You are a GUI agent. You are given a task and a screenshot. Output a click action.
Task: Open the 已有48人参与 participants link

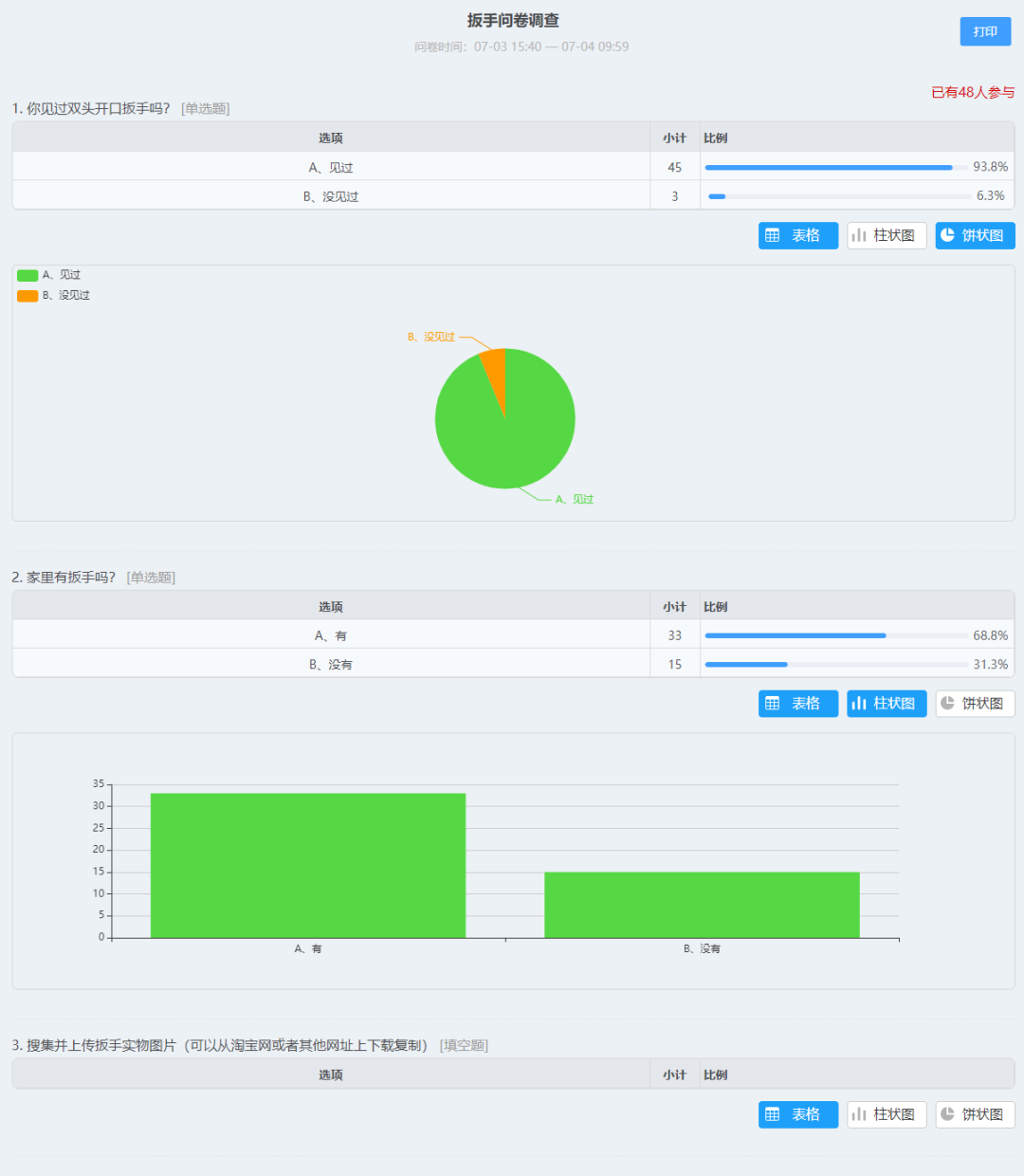[x=971, y=93]
